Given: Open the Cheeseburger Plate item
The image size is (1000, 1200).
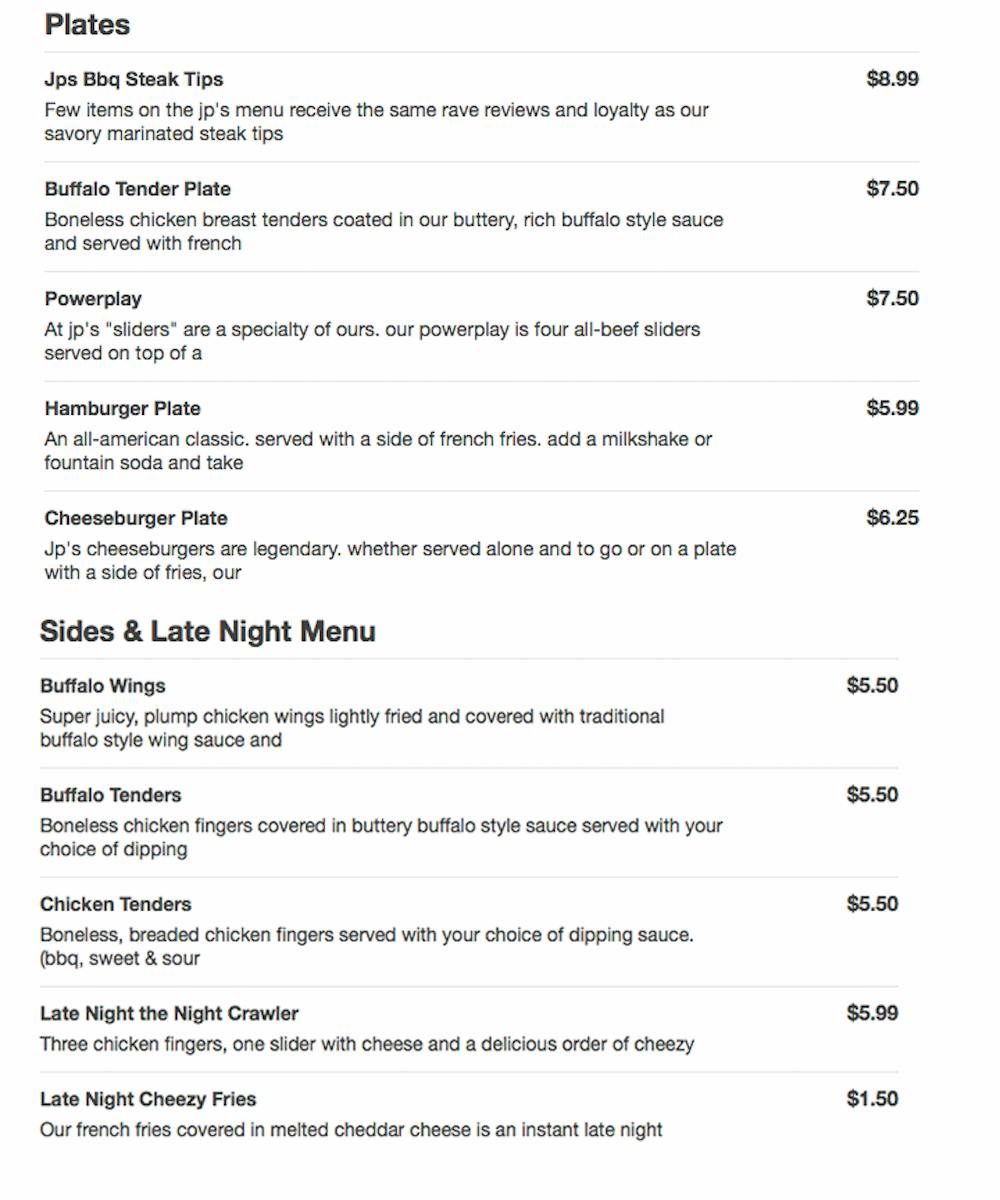Looking at the screenshot, I should 136,518.
